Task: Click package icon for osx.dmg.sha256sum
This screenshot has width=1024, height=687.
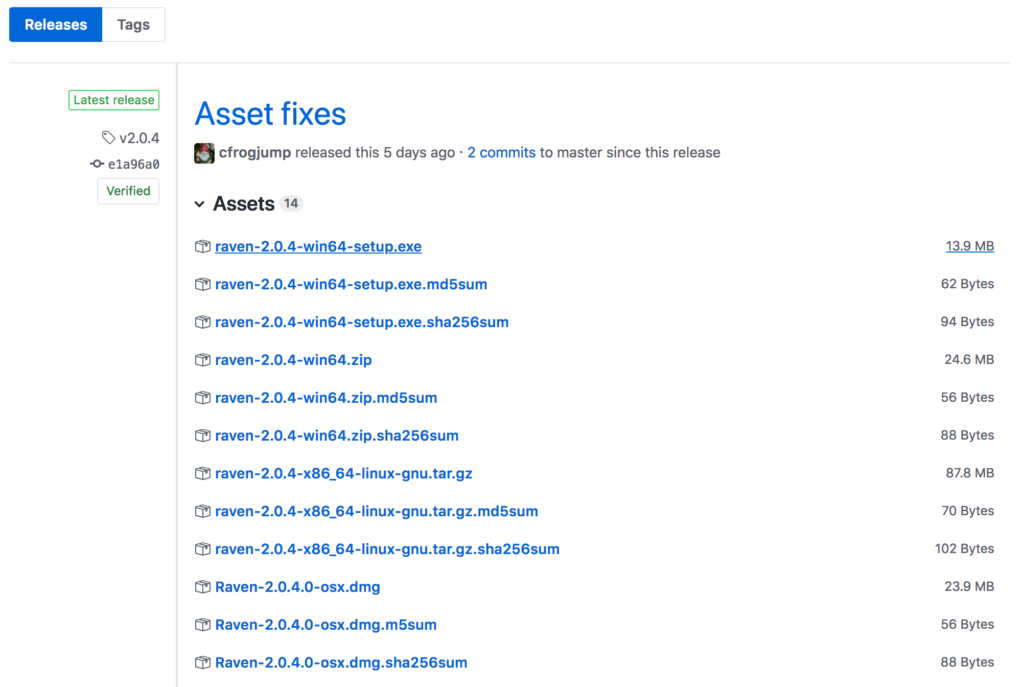Action: coord(202,663)
